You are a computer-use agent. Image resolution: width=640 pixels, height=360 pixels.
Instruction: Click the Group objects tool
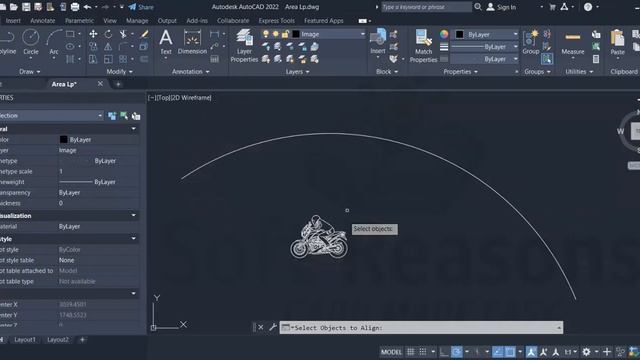tap(531, 42)
